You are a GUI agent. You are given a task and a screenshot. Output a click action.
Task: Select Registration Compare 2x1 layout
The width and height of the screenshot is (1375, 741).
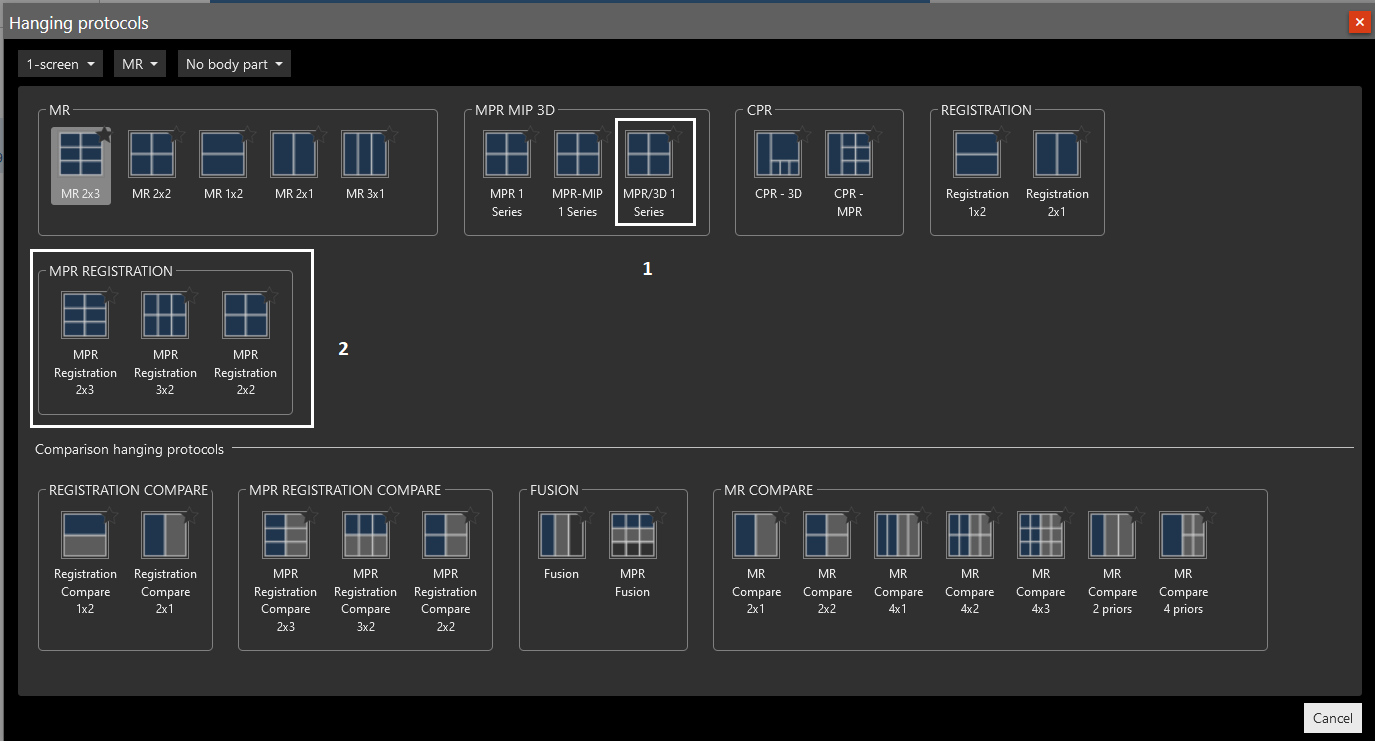coord(165,536)
